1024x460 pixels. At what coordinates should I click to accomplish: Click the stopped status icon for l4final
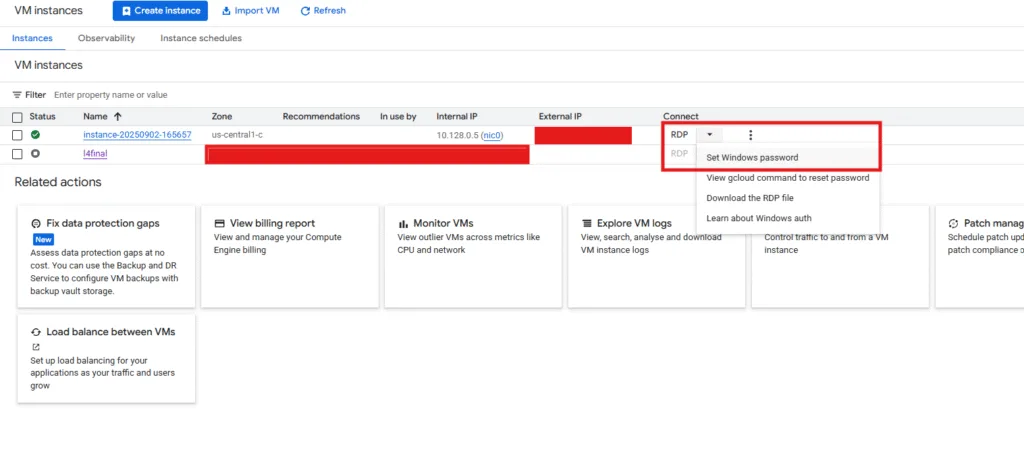point(35,154)
